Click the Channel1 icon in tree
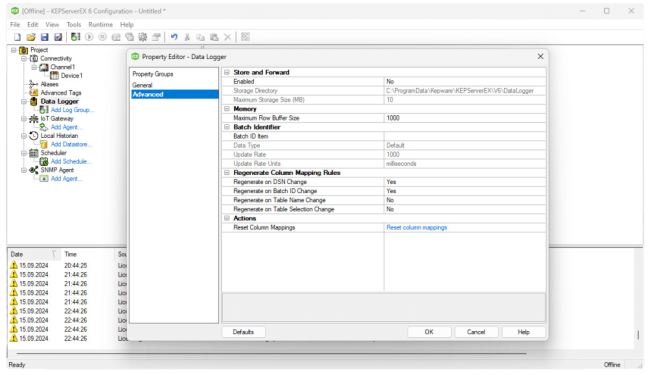 tap(44, 67)
